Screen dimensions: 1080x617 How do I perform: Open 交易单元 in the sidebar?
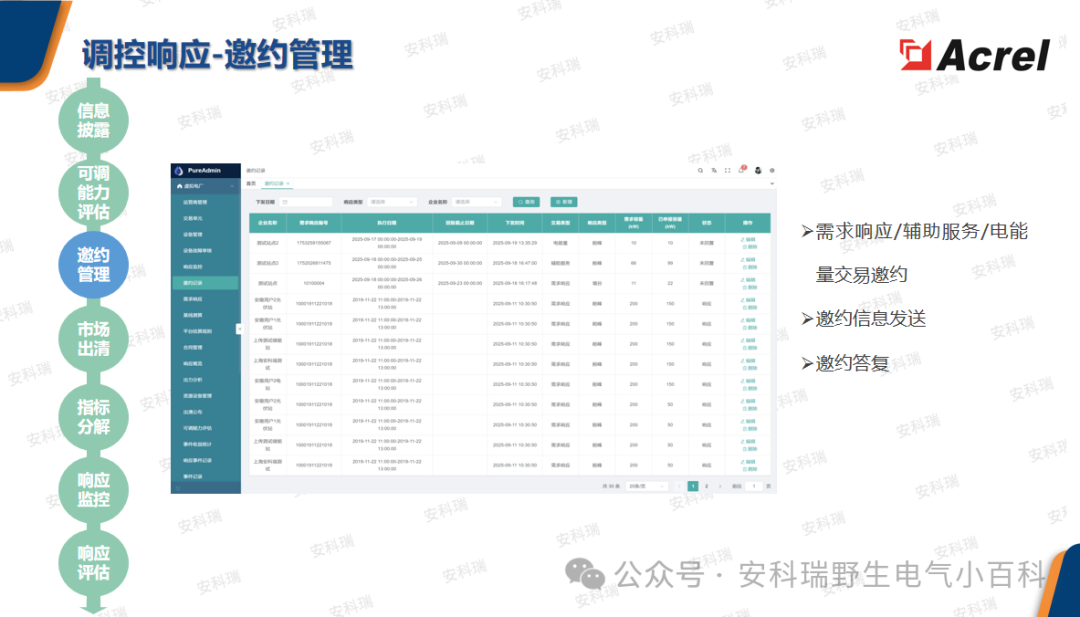(191, 218)
